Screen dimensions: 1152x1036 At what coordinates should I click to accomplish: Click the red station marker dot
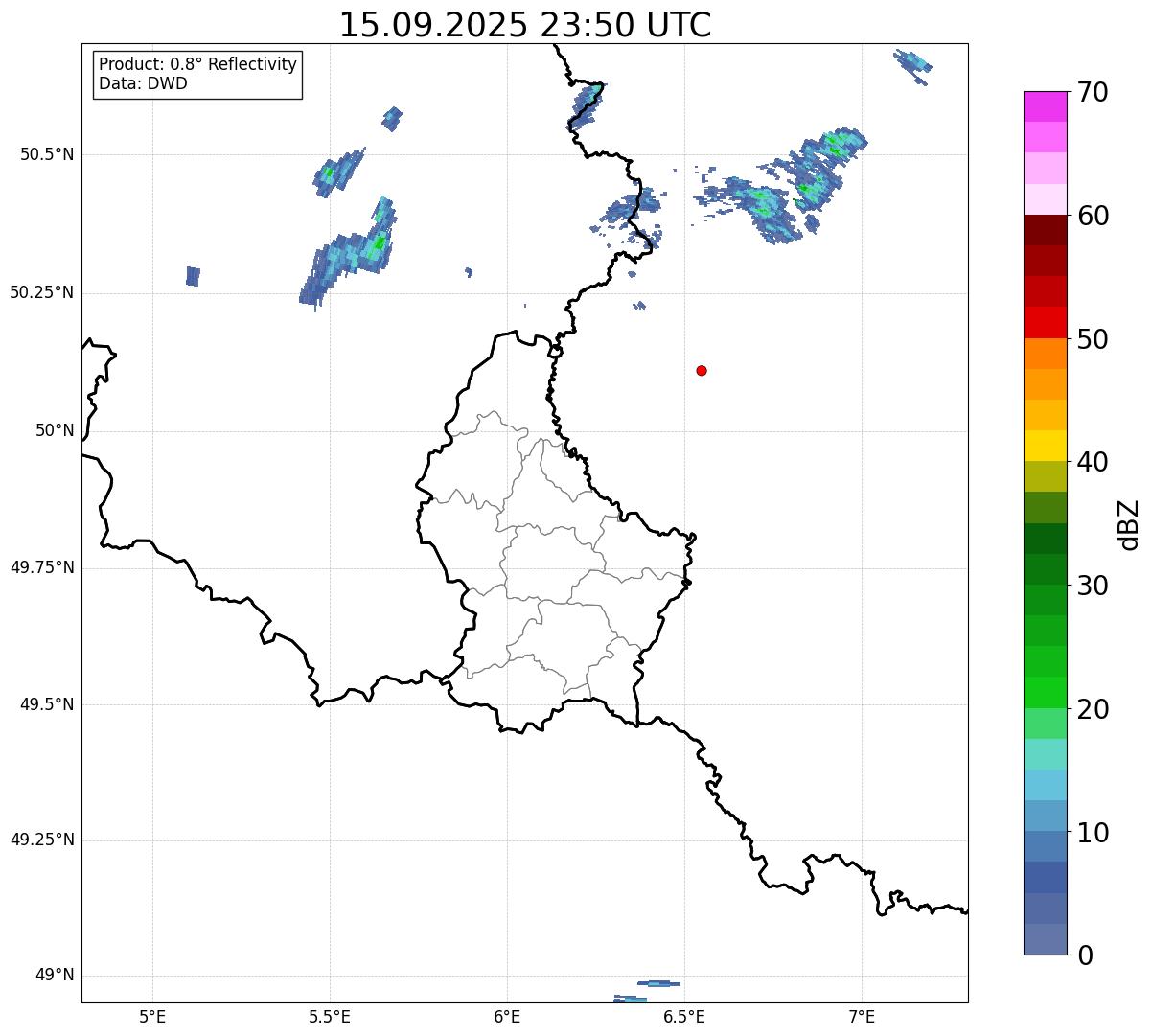[702, 370]
